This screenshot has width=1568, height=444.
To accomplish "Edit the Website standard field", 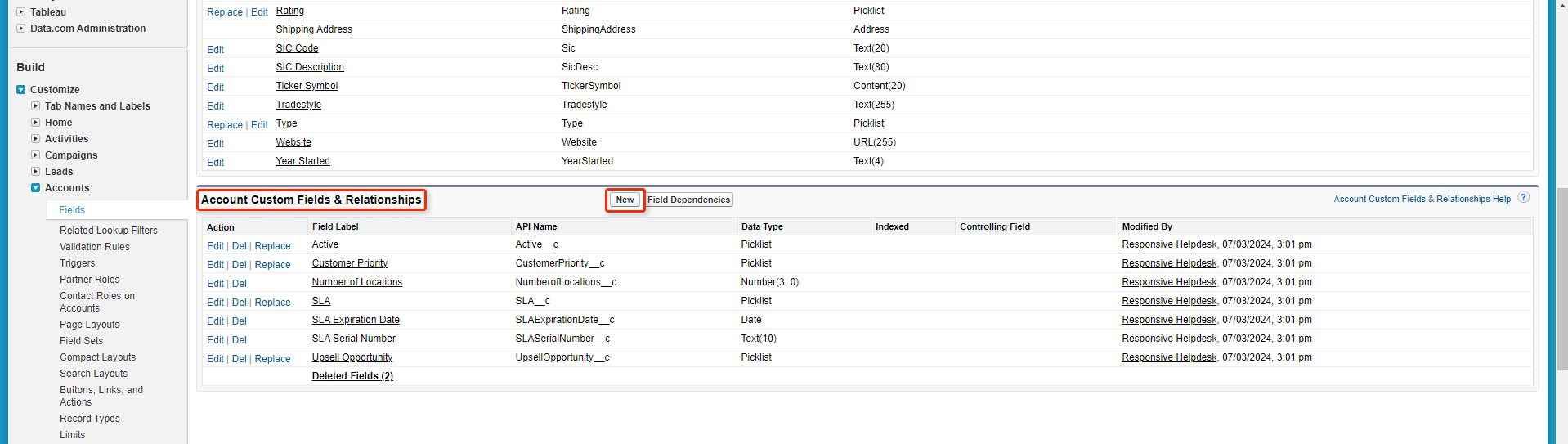I will tap(215, 144).
